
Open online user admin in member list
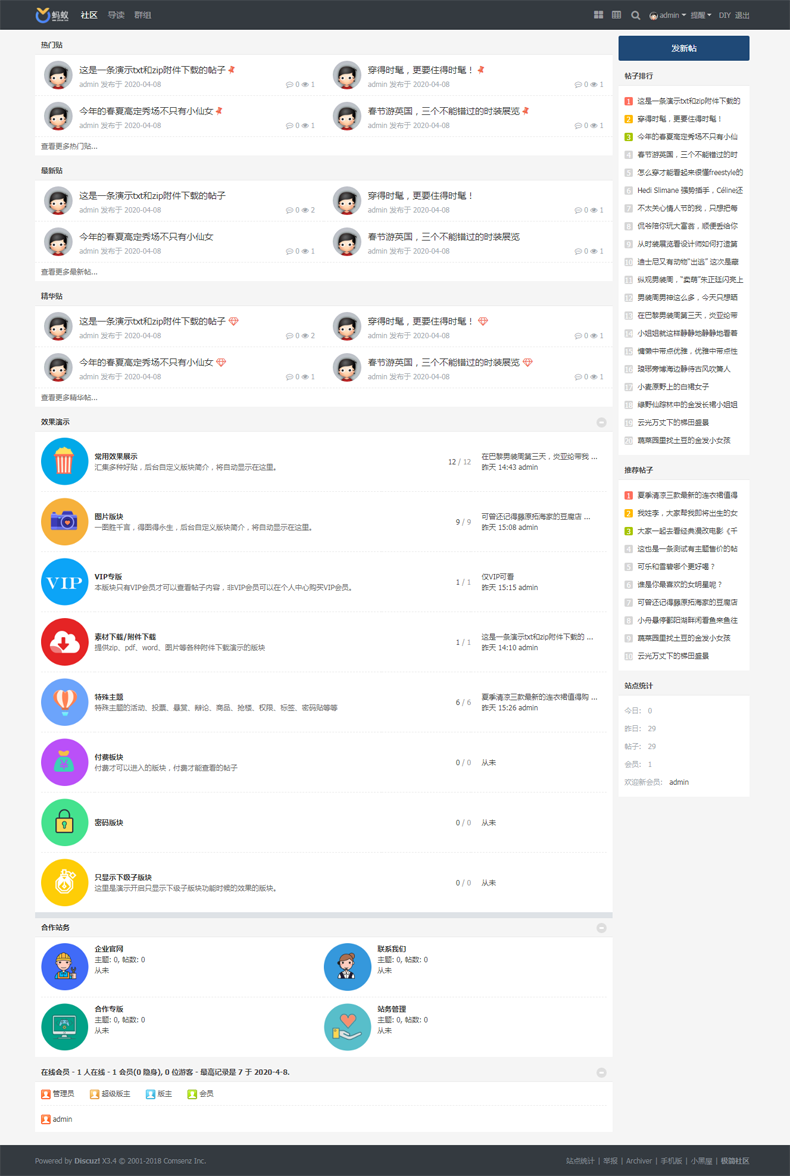click(62, 1119)
